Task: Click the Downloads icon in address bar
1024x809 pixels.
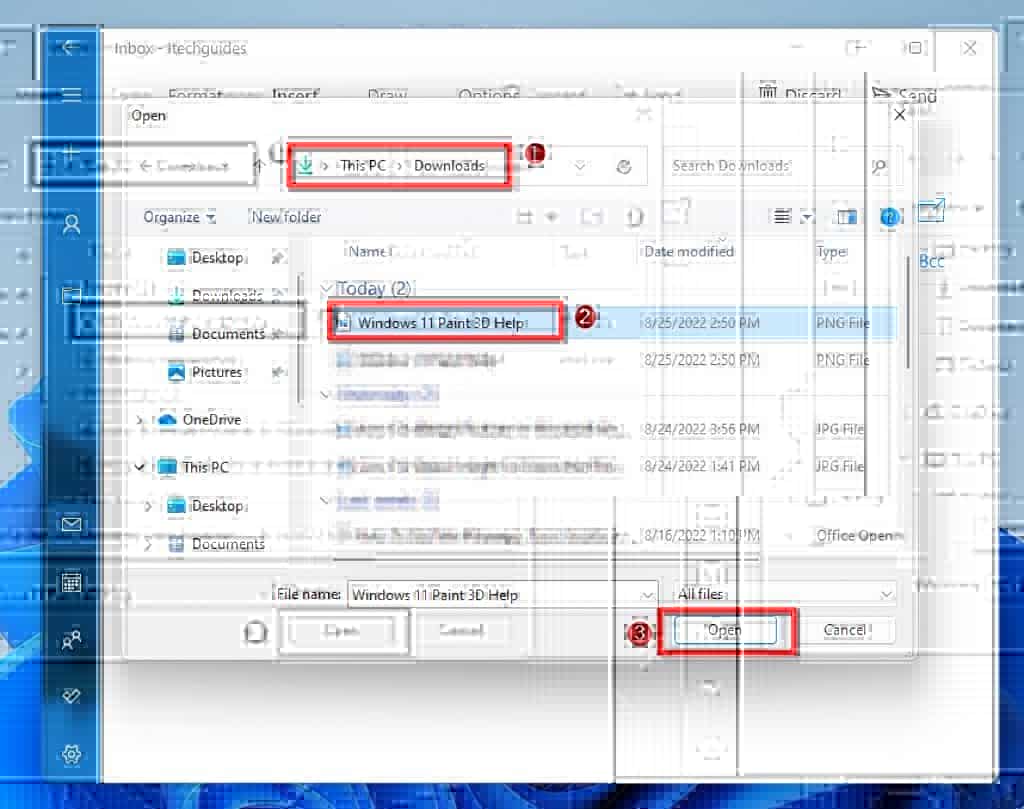Action: pos(305,166)
